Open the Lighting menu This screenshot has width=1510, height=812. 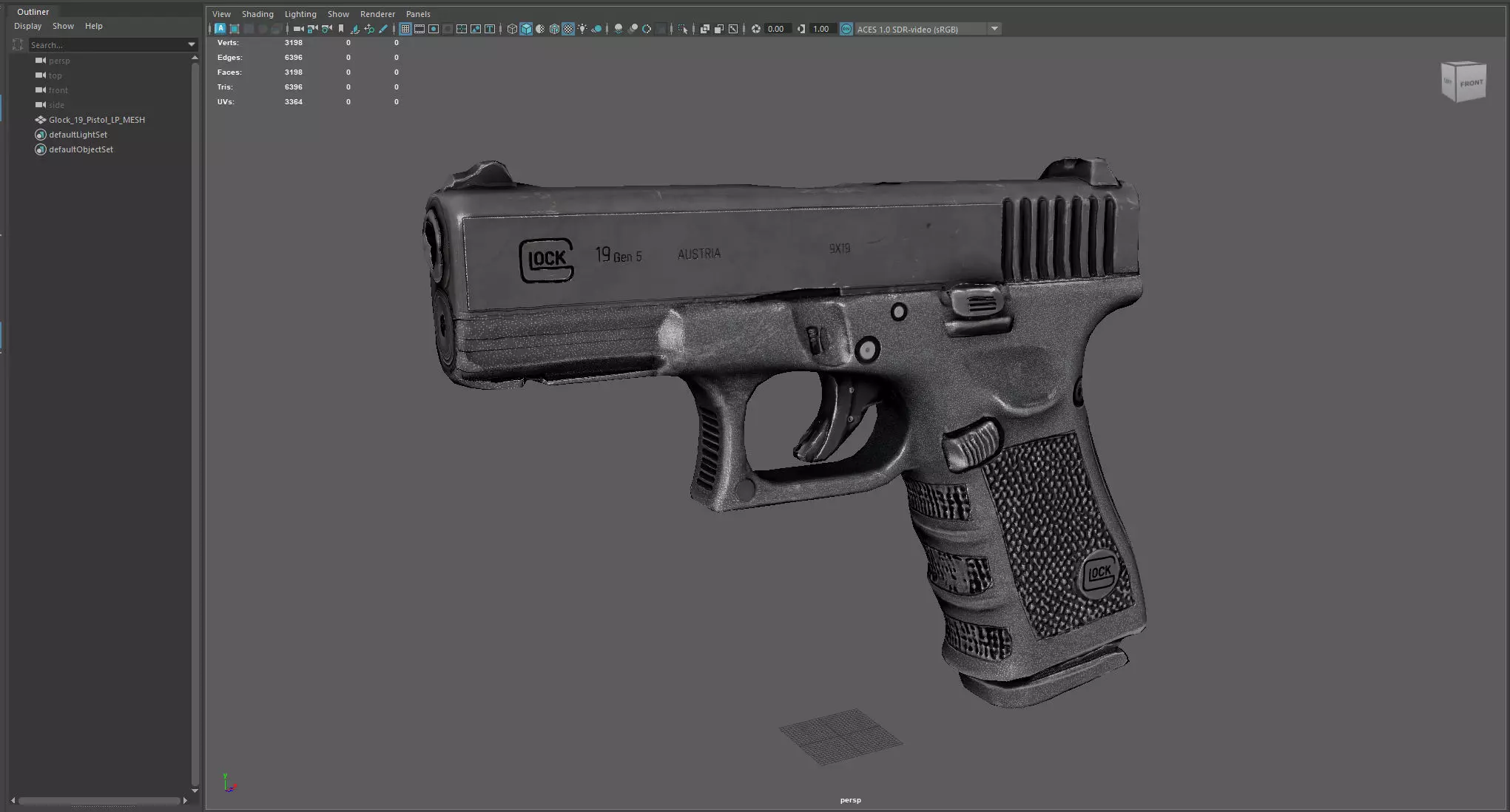coord(300,14)
